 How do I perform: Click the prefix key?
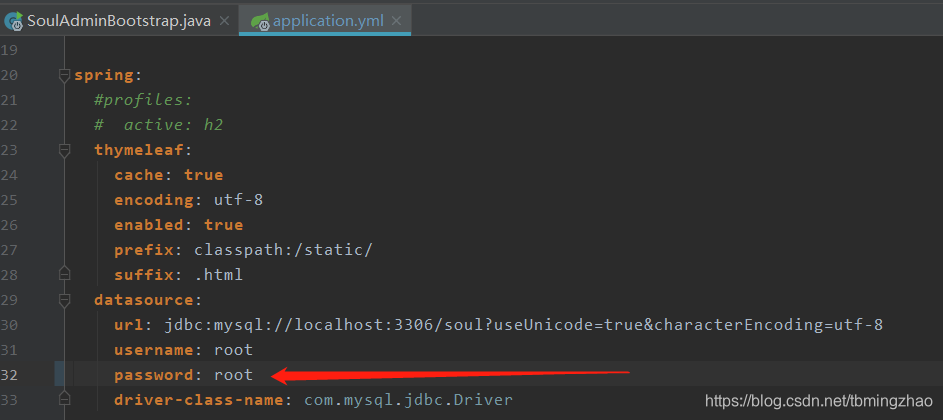tap(144, 250)
